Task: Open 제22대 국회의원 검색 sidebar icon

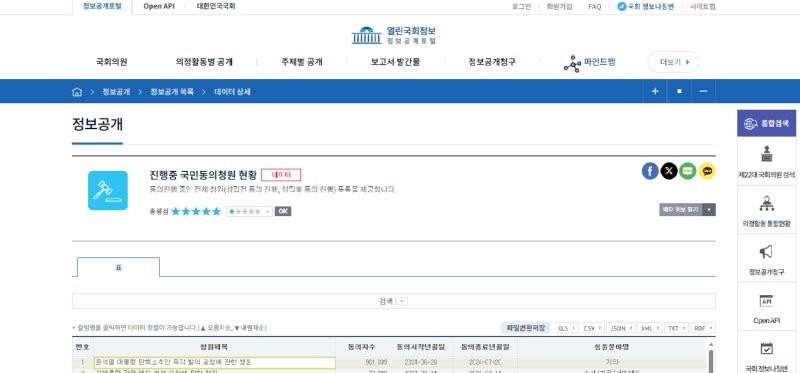Action: tap(766, 153)
